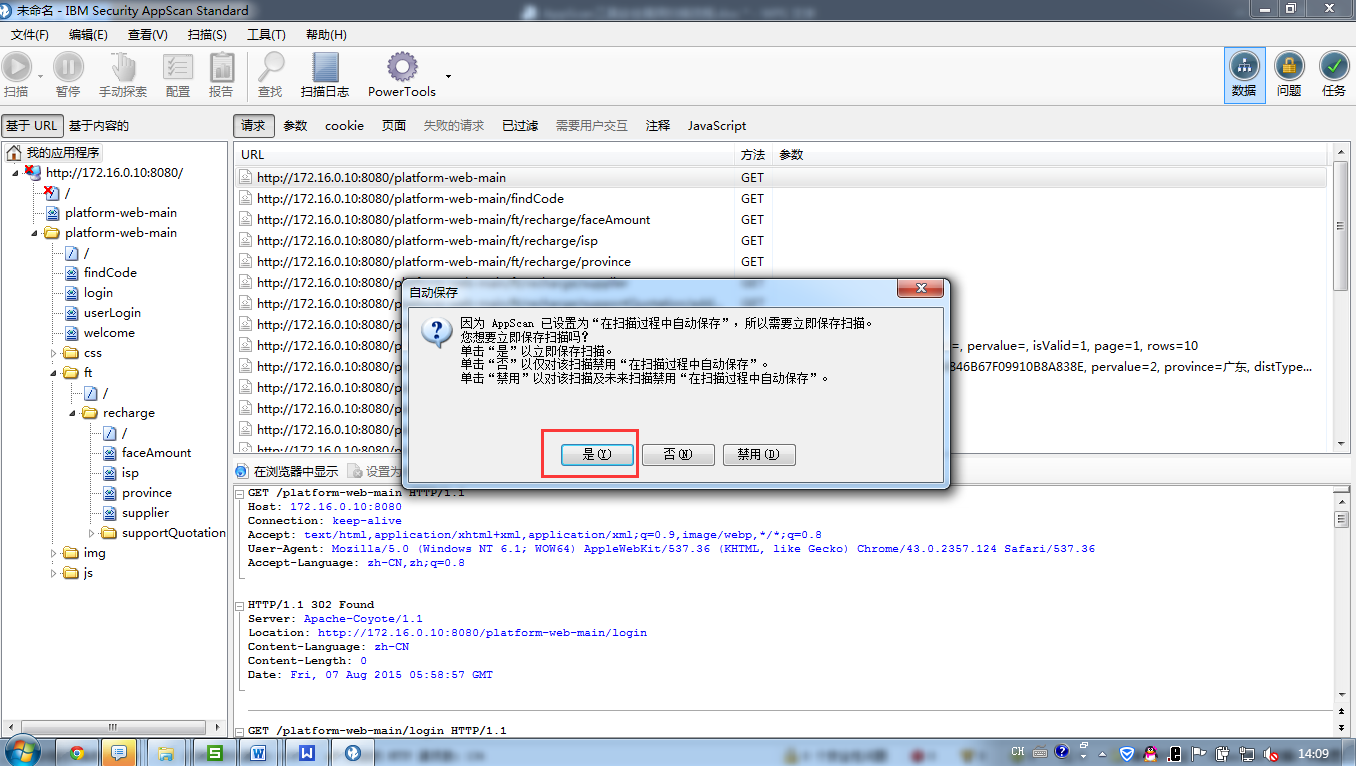This screenshot has width=1356, height=766.
Task: Open the Windows Start orb
Action: (22, 752)
